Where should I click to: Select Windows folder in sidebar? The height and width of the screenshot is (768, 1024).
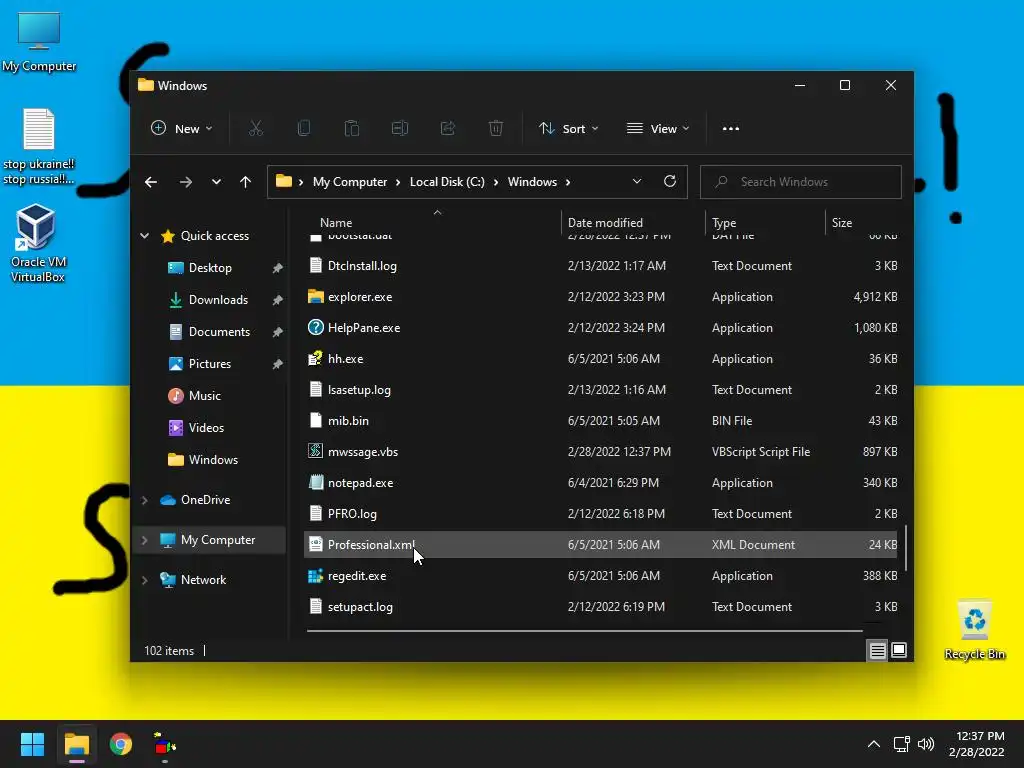213,460
